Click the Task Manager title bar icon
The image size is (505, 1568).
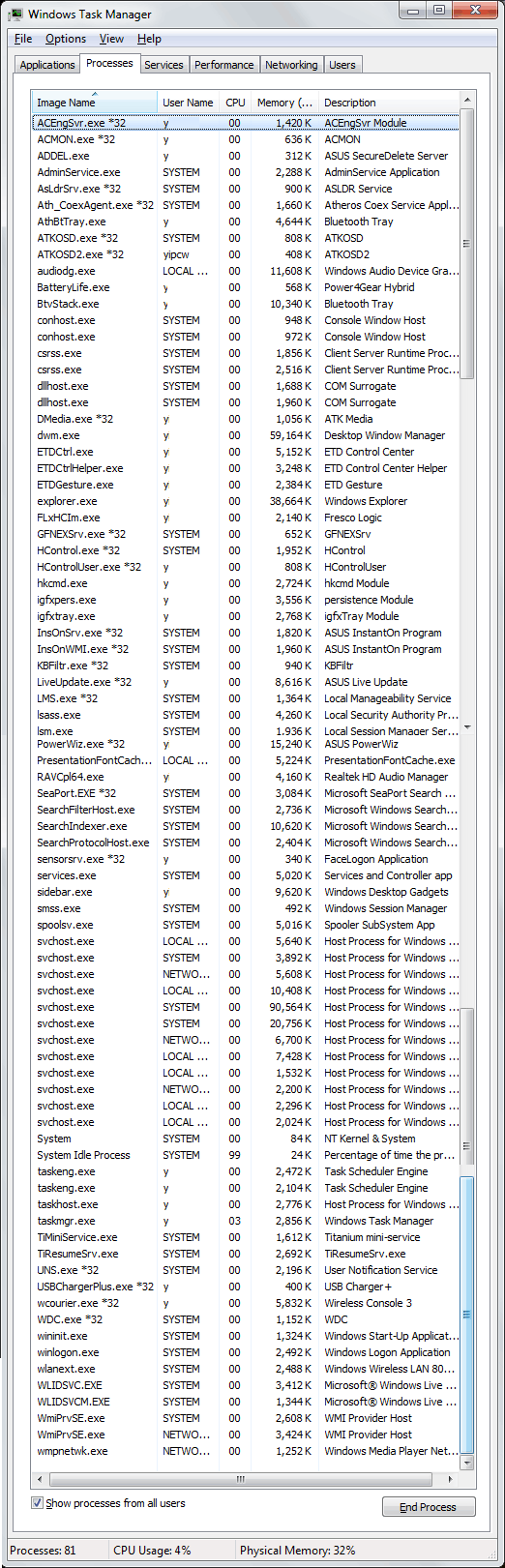click(15, 14)
